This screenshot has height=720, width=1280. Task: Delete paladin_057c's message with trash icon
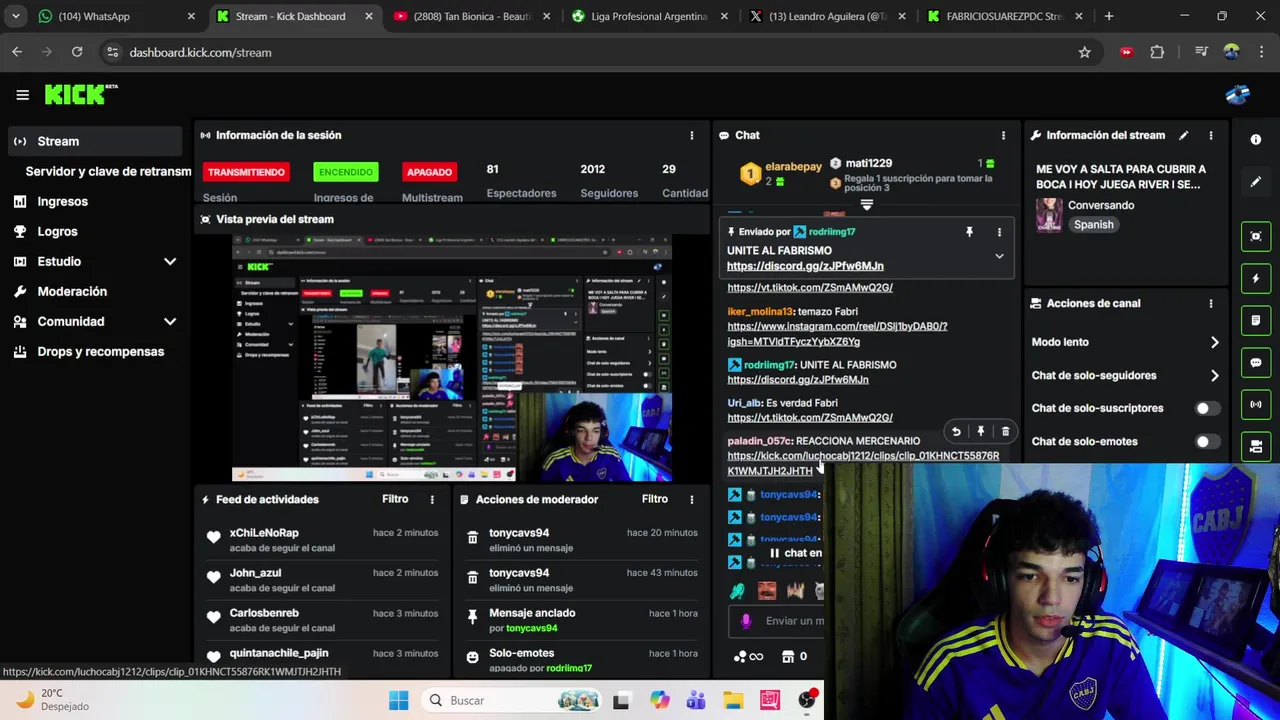(1005, 432)
